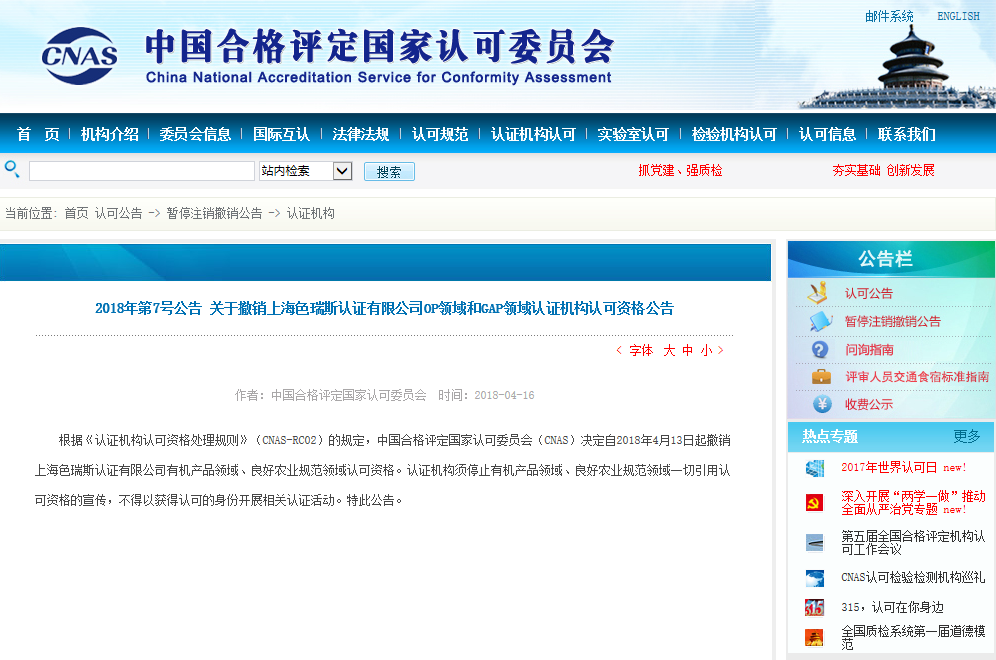Screen dimensions: 996x660
Task: Open the 315，认可在你身边 link
Action: pos(892,607)
